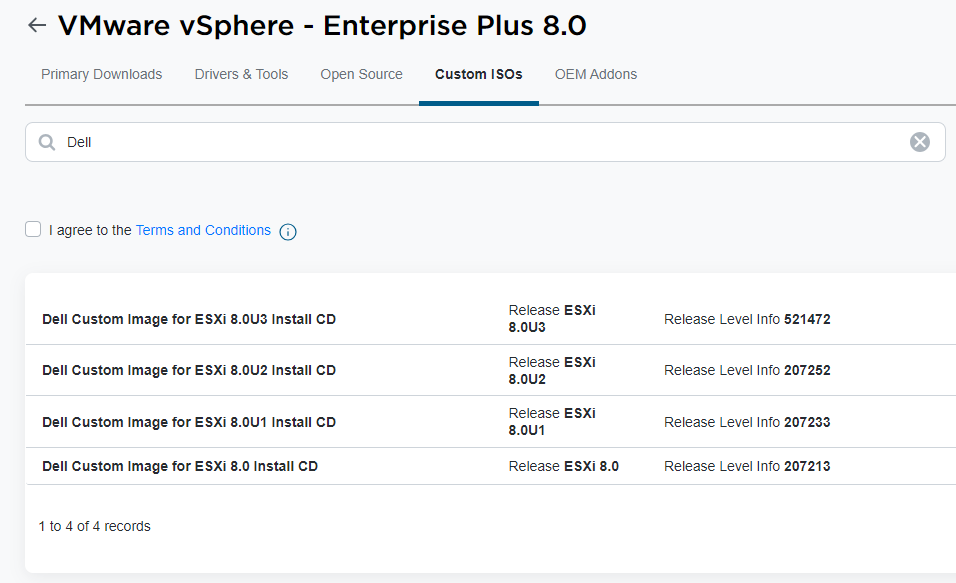Clear the Dell search text using the X icon

click(920, 141)
